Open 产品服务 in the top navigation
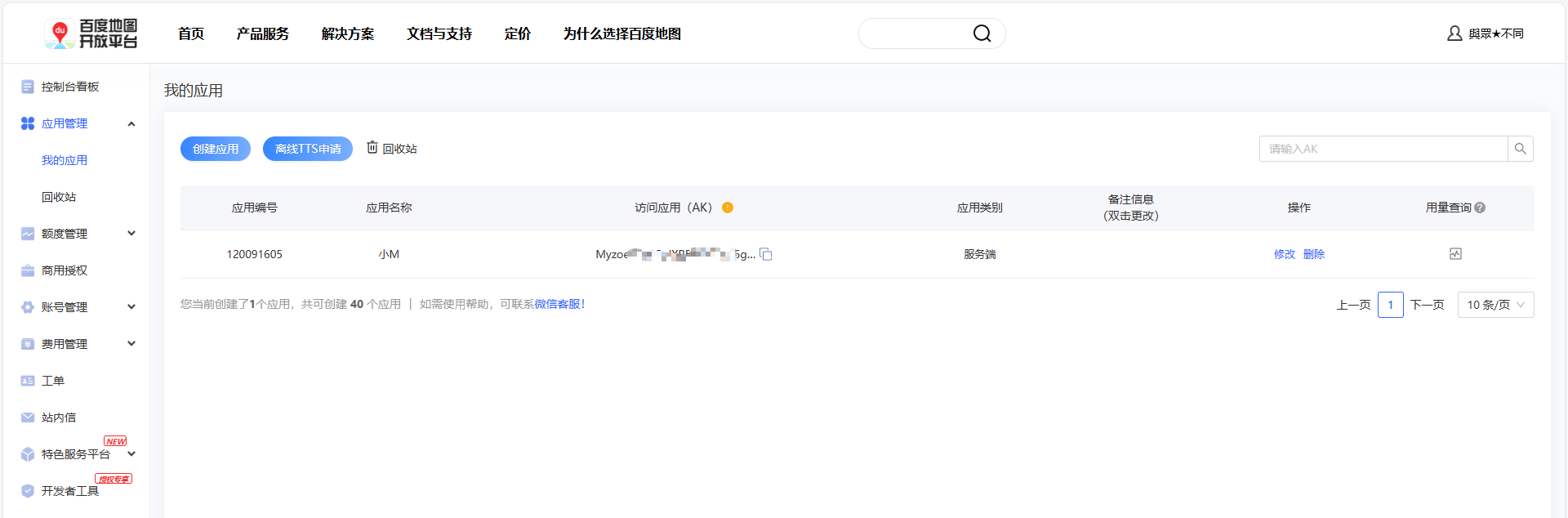 tap(262, 33)
